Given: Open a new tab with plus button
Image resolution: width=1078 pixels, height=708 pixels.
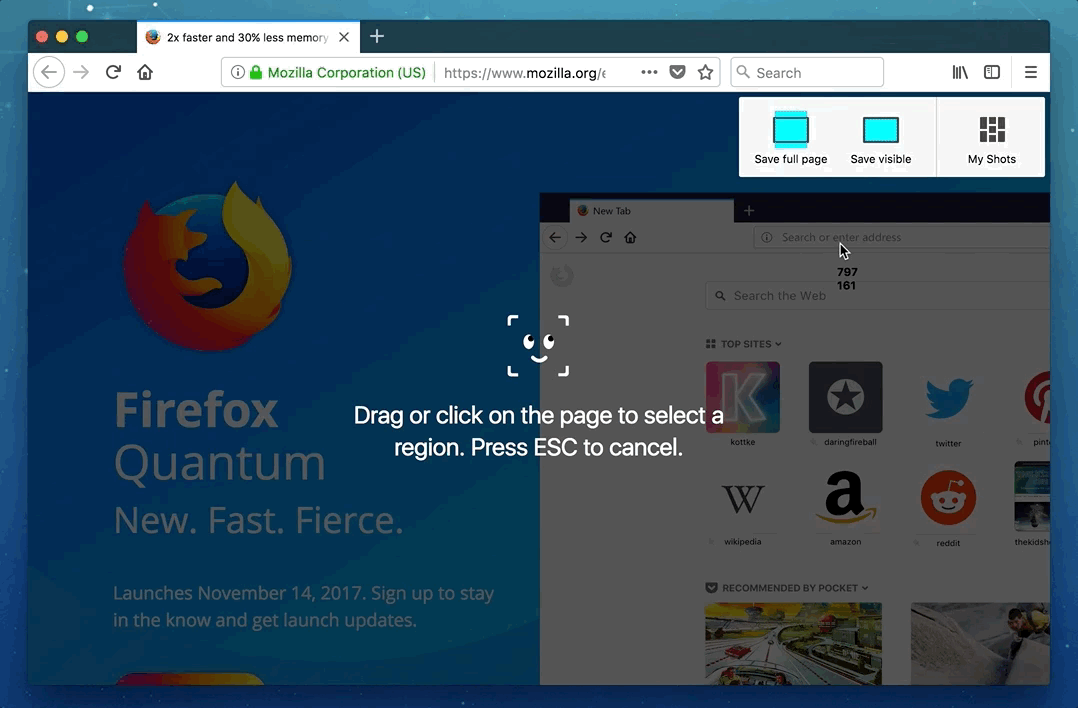Looking at the screenshot, I should pyautogui.click(x=377, y=36).
